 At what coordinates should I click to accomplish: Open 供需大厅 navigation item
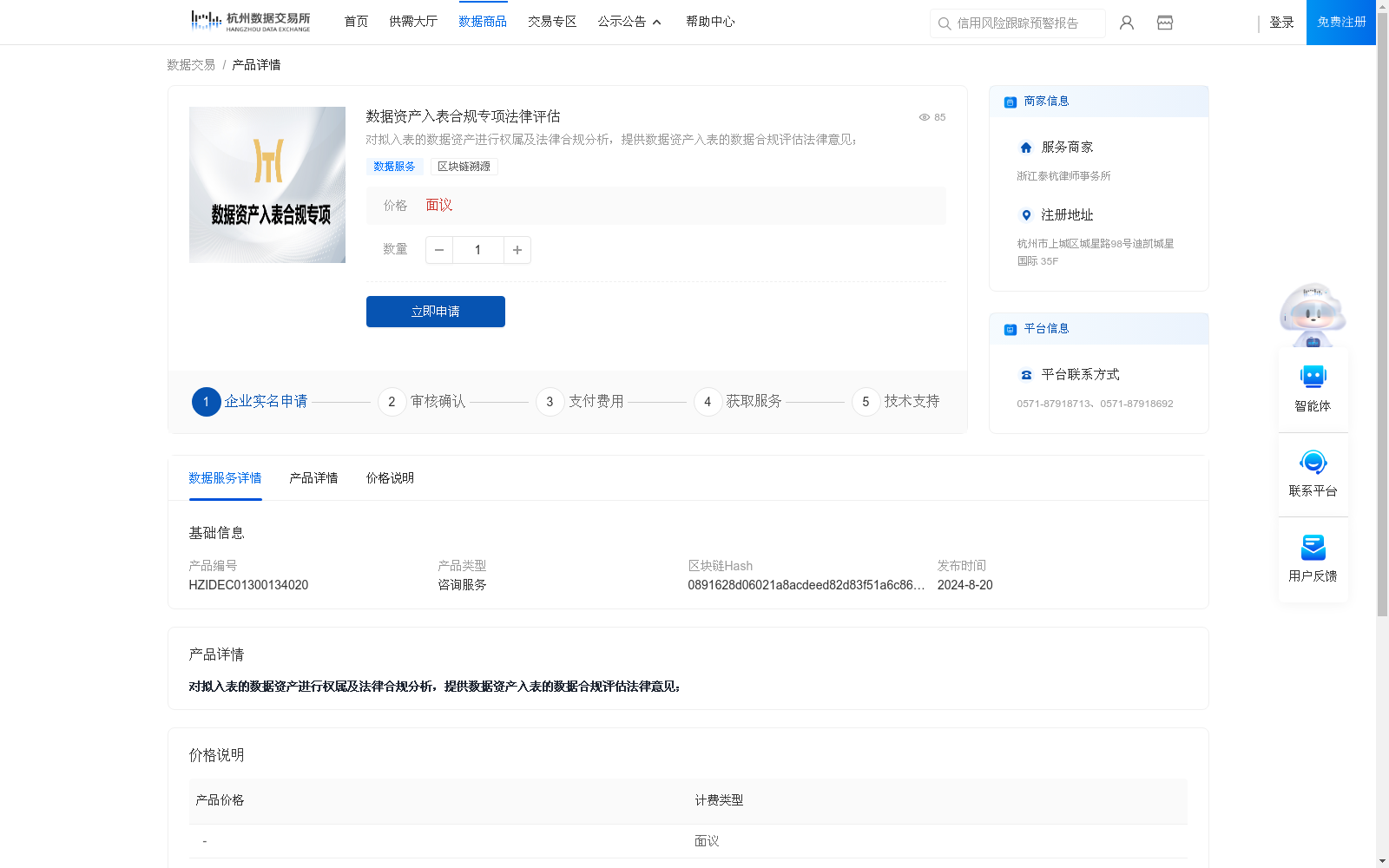tap(413, 22)
